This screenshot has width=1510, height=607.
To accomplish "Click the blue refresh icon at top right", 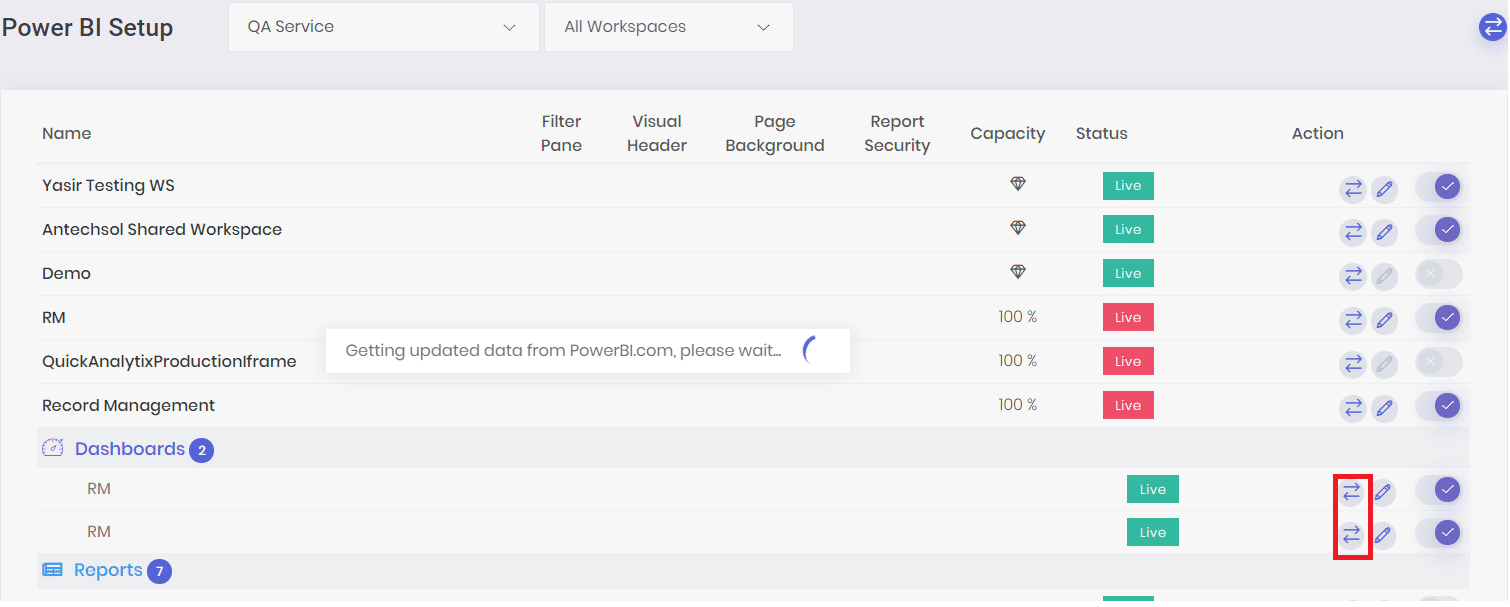I will (x=1491, y=27).
